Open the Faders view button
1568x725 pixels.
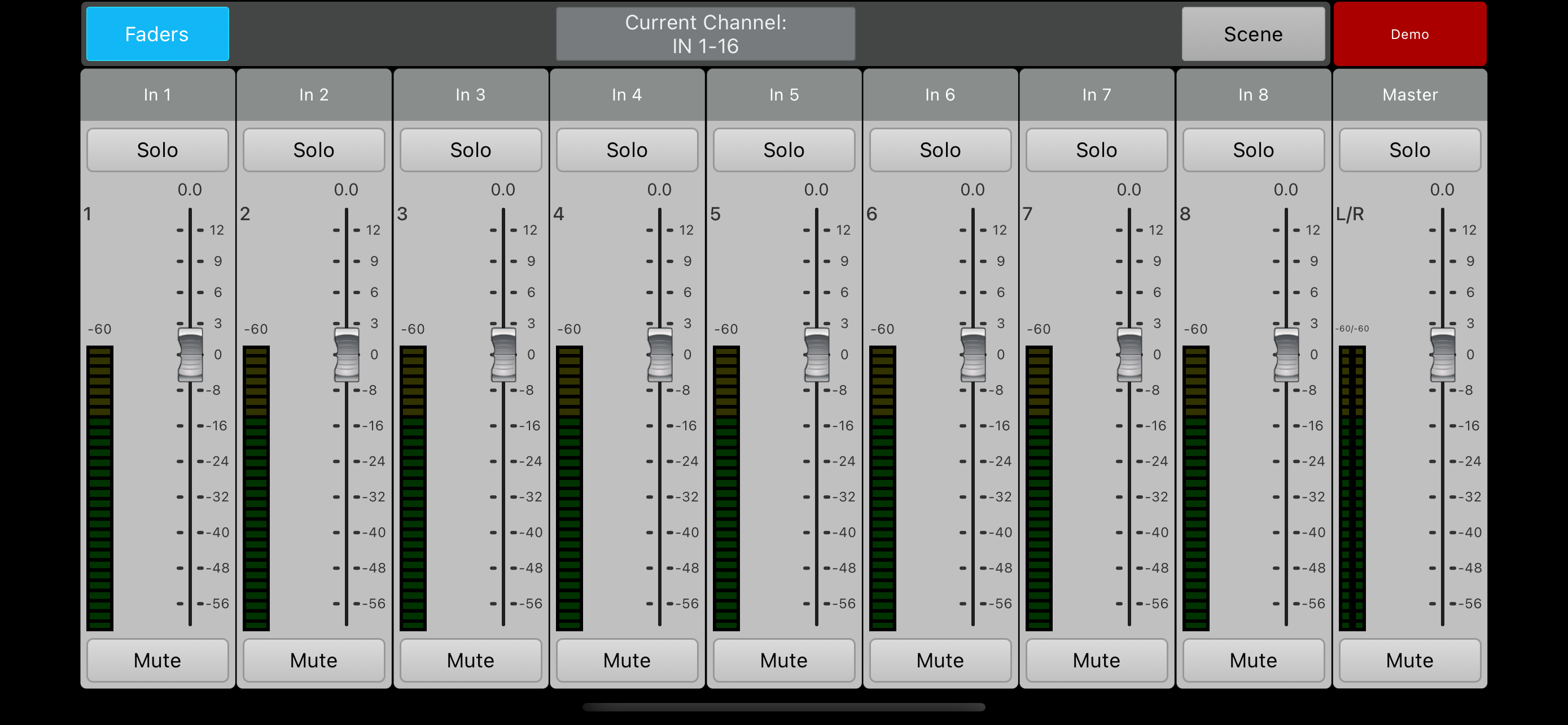[x=157, y=34]
